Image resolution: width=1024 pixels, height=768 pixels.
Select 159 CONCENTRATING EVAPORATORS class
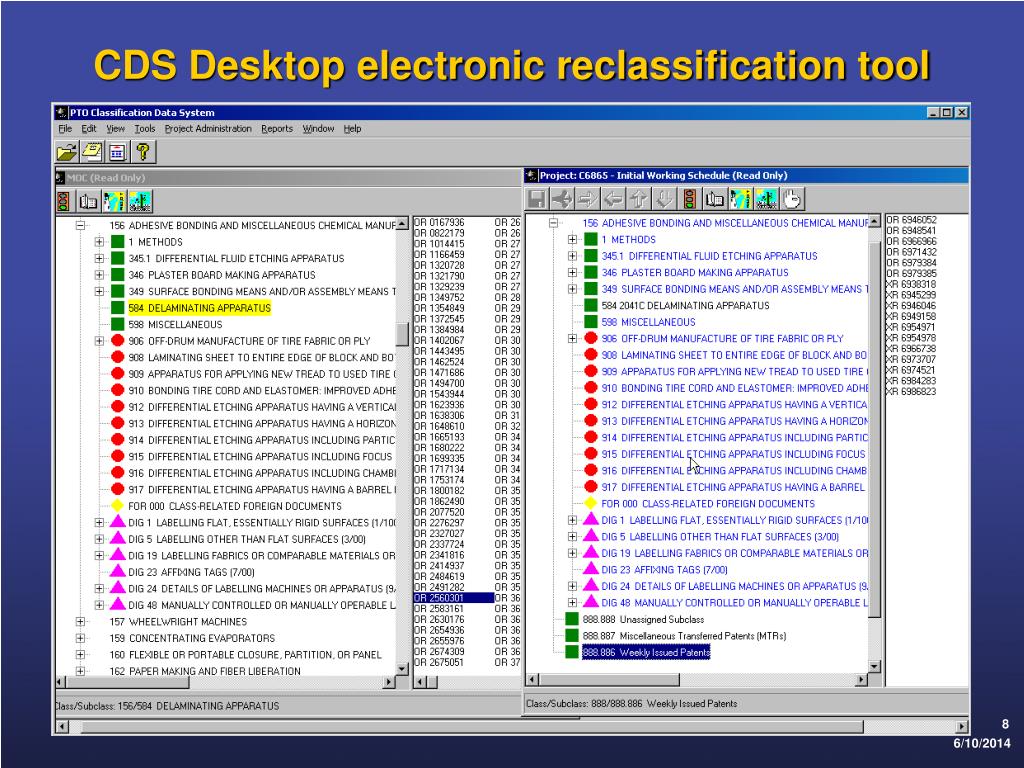pos(192,638)
